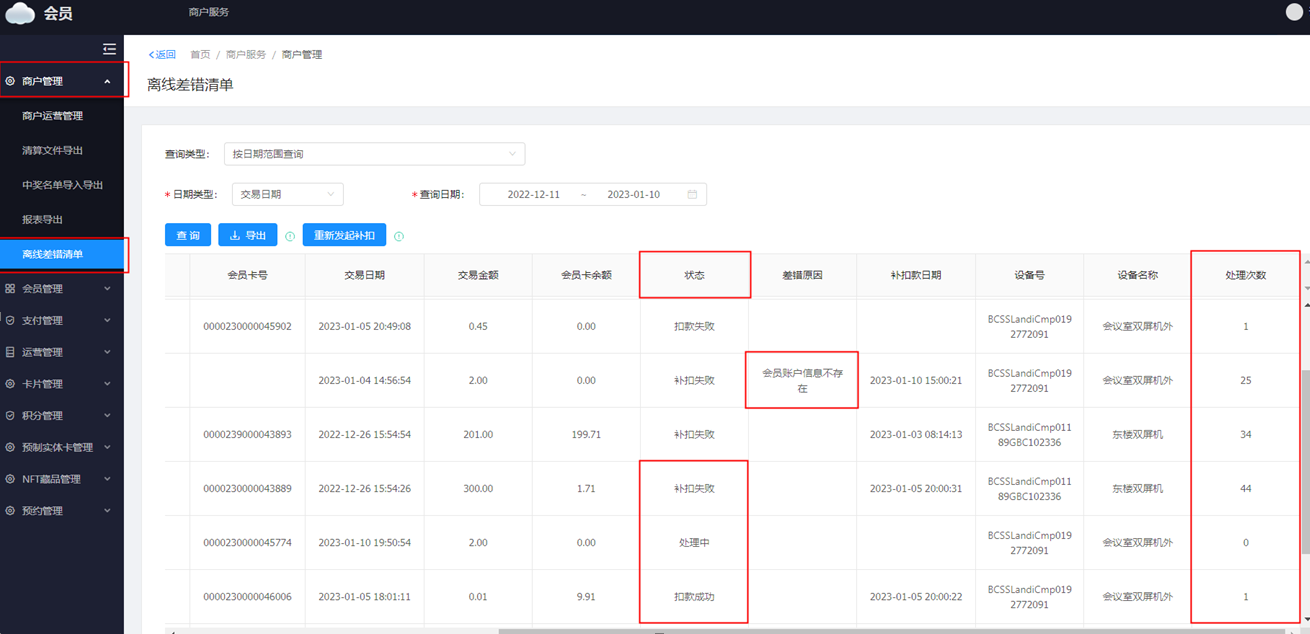Click the 商户管理 gear icon in sidebar

point(10,81)
